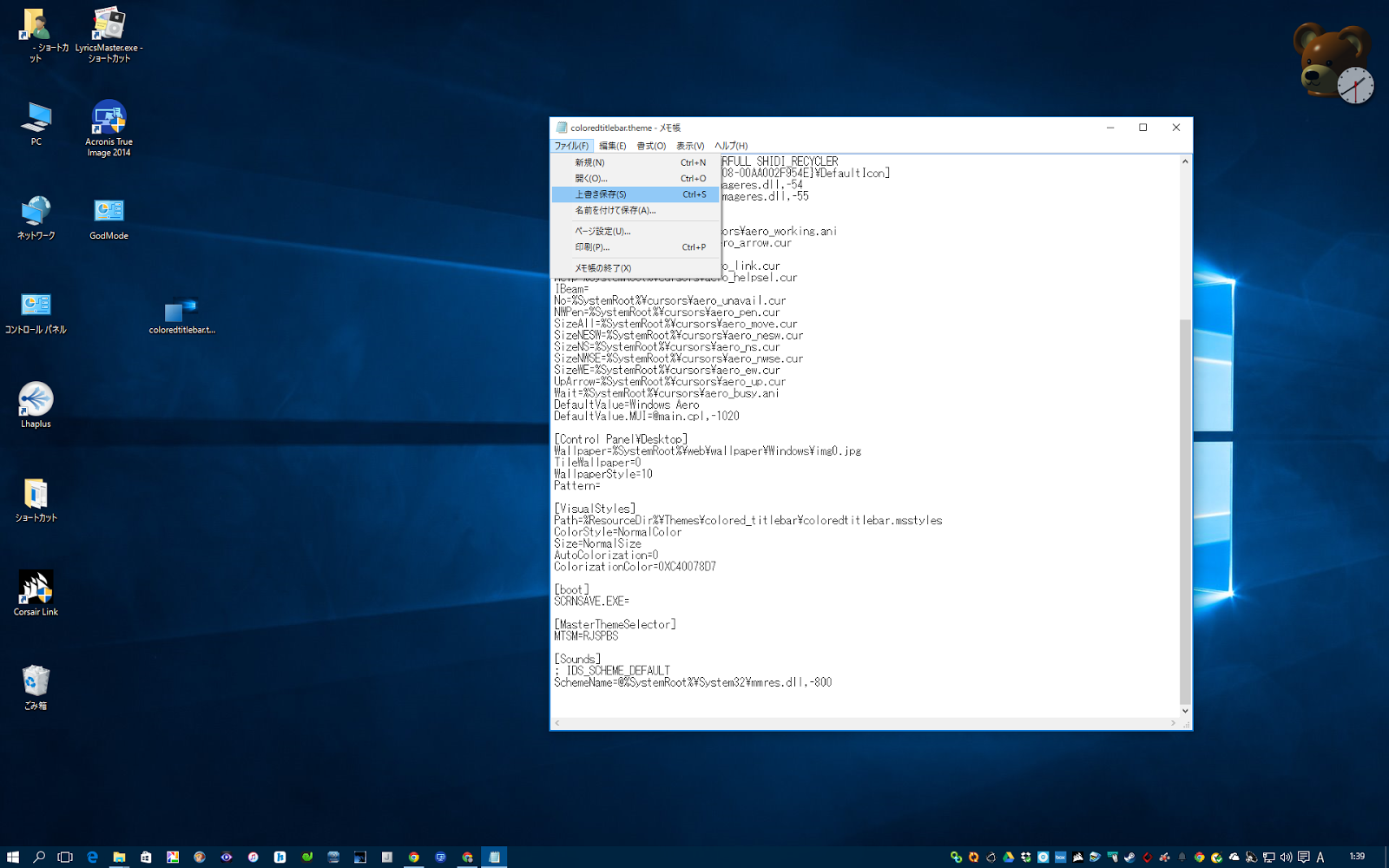Click the taskbar clock showing 1:39
This screenshot has height=868, width=1389.
click(1357, 857)
